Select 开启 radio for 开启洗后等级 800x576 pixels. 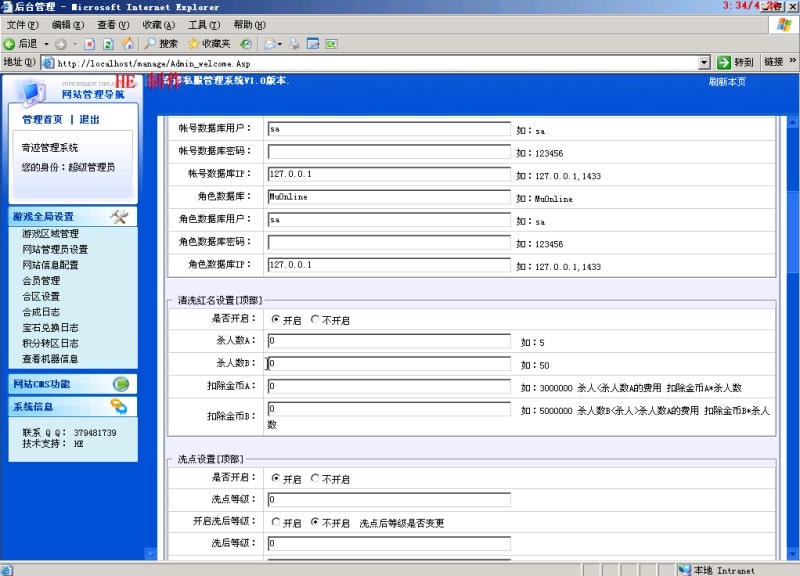click(x=276, y=523)
